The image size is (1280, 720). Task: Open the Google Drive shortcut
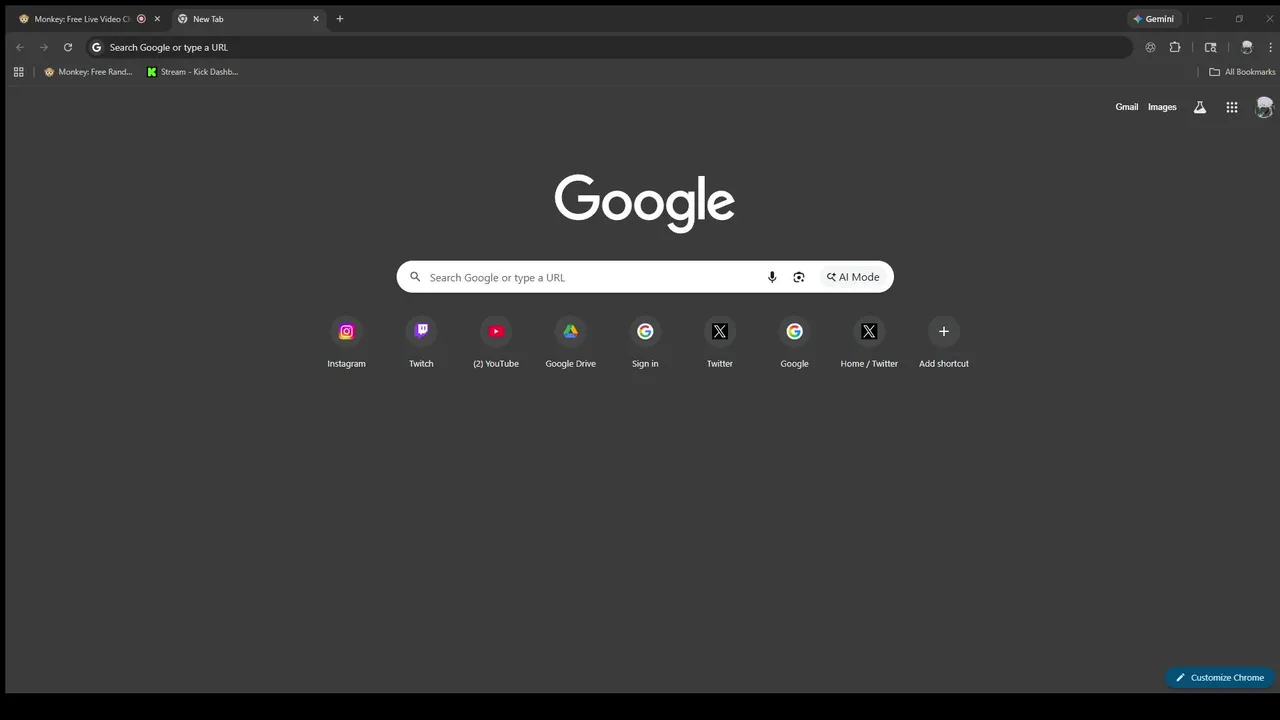click(x=570, y=342)
